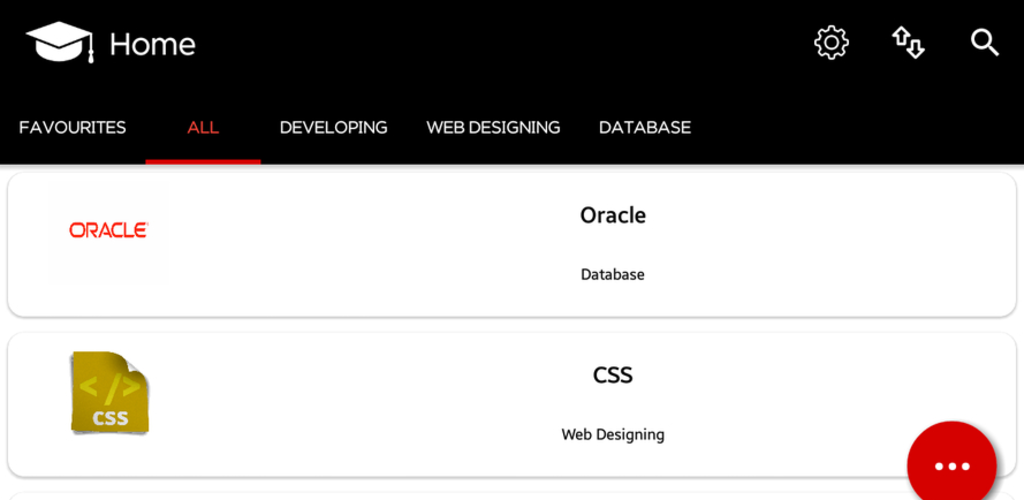The width and height of the screenshot is (1024, 500).
Task: Tap the Oracle logo thumbnail
Action: click(x=108, y=230)
